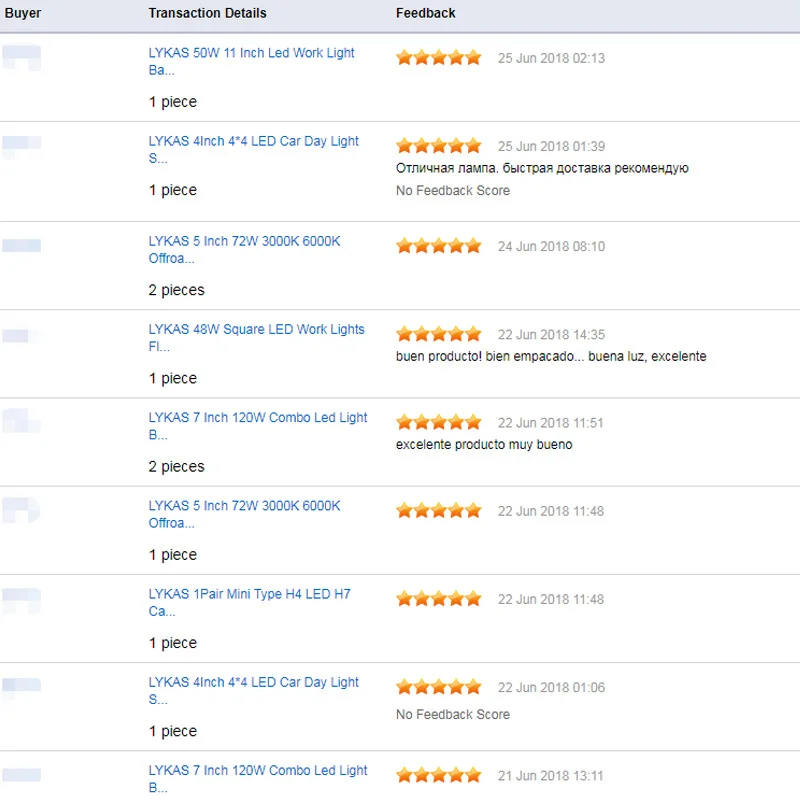Click the review 'buen producto! bien empacado...'
Image resolution: width=800 pixels, height=800 pixels.
551,356
